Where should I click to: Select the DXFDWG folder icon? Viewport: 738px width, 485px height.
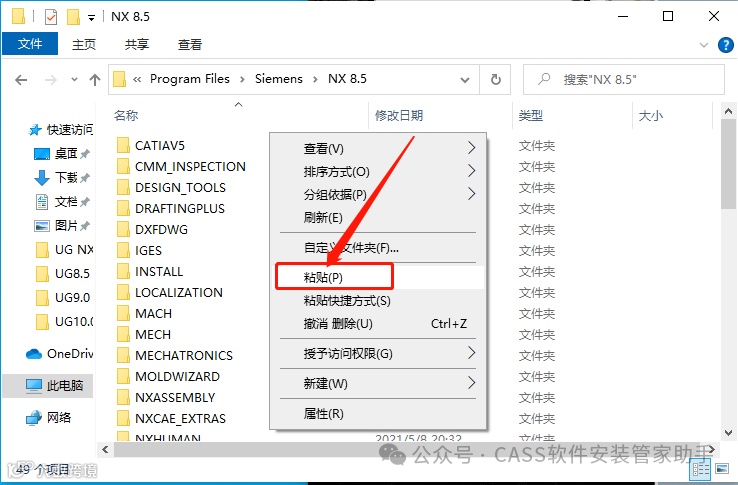click(x=123, y=229)
